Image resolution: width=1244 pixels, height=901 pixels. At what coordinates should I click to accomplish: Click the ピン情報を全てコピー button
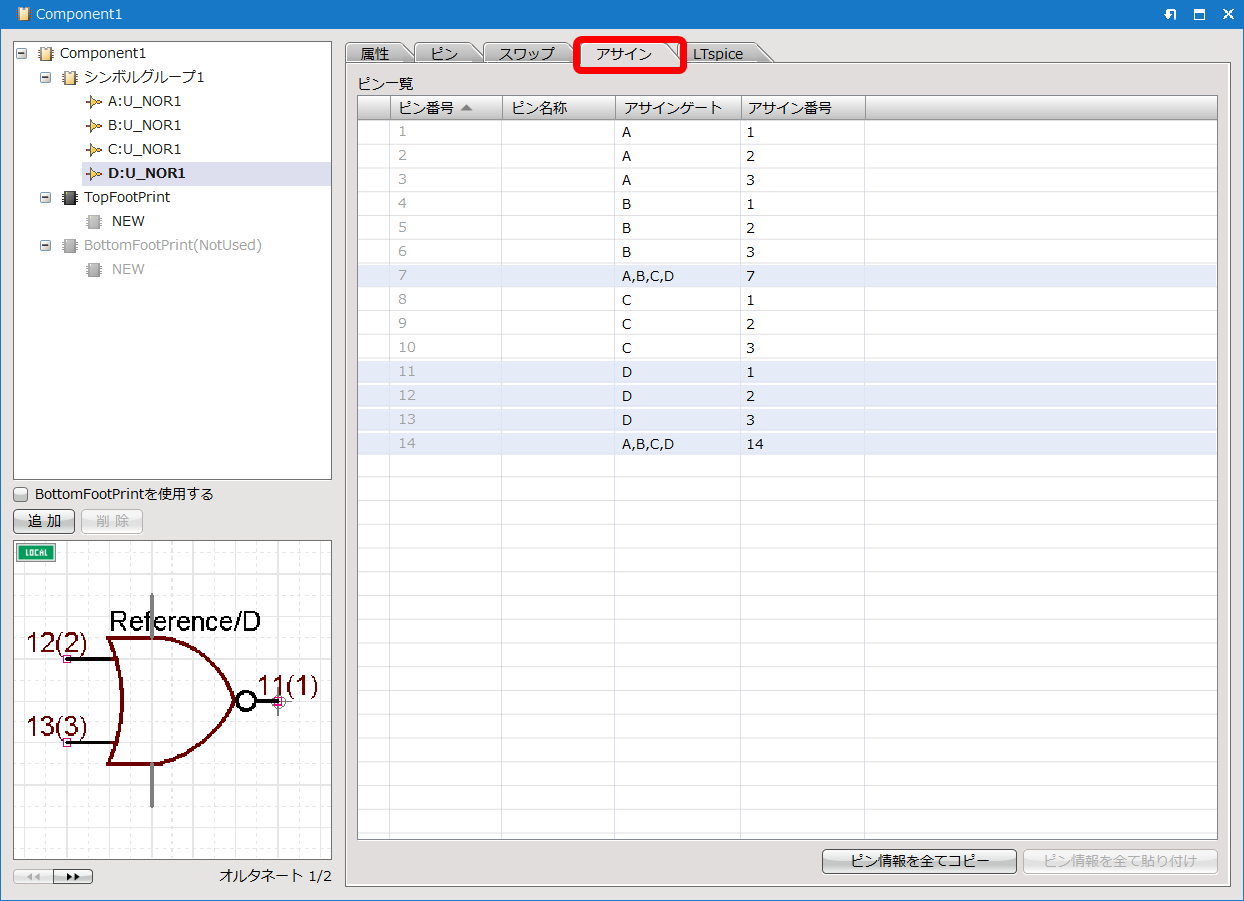click(919, 861)
